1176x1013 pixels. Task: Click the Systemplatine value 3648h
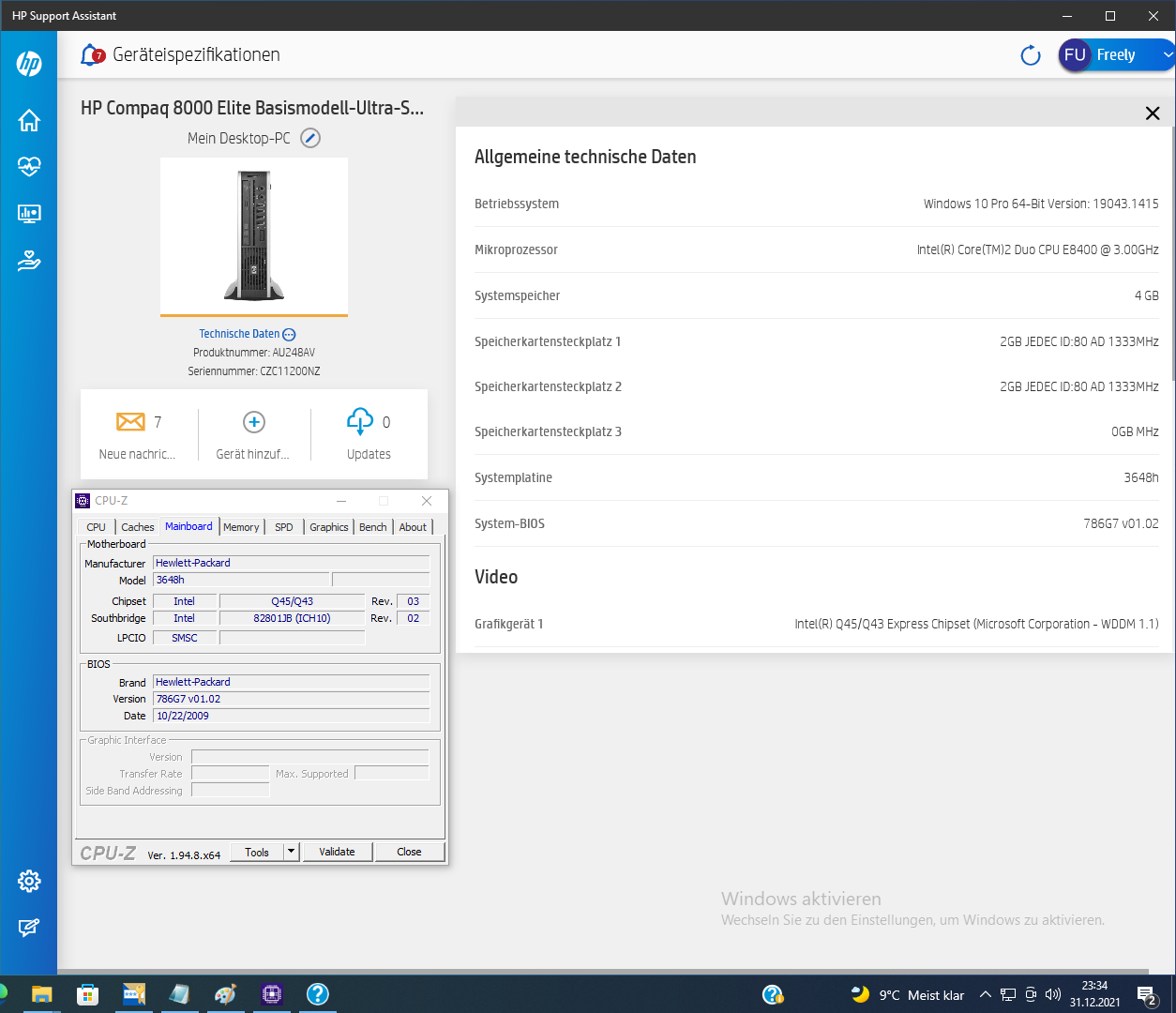click(1141, 477)
